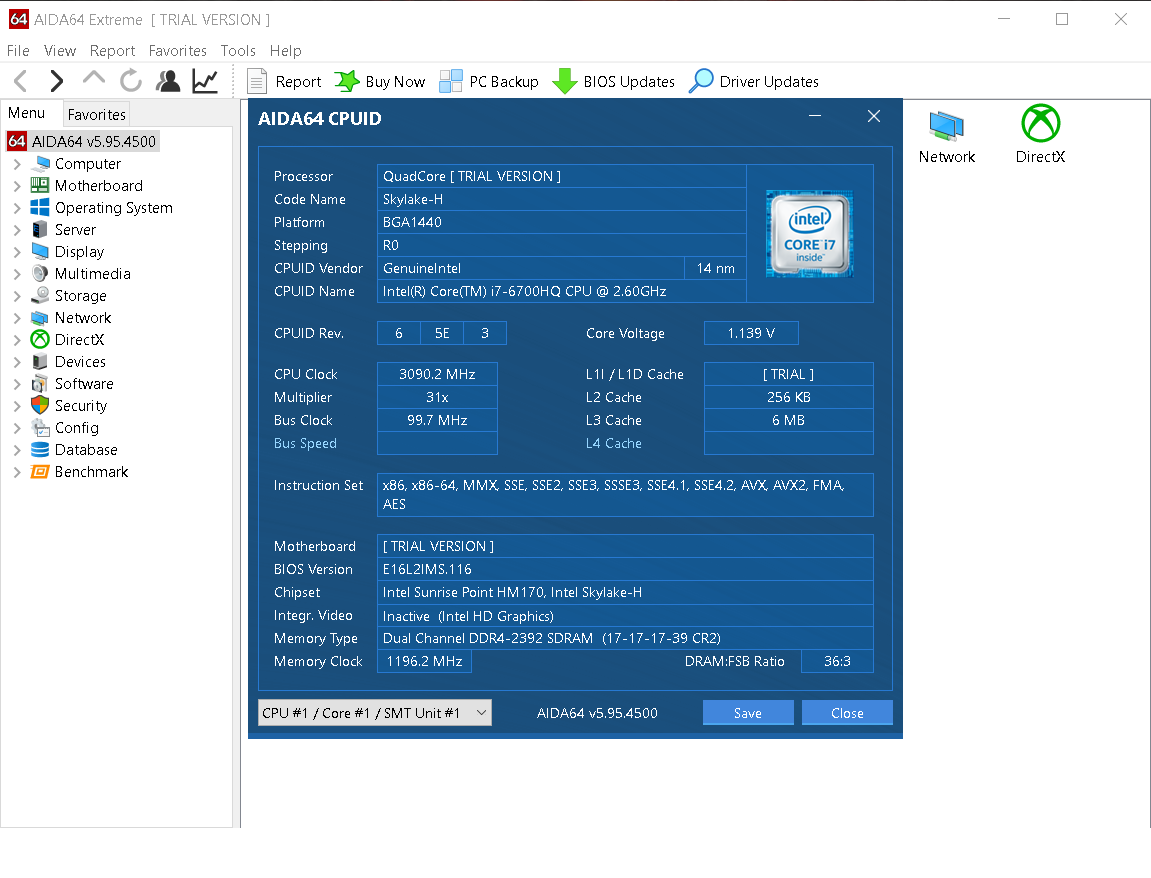The height and width of the screenshot is (878, 1151).
Task: Open the Favorites menu
Action: click(178, 51)
